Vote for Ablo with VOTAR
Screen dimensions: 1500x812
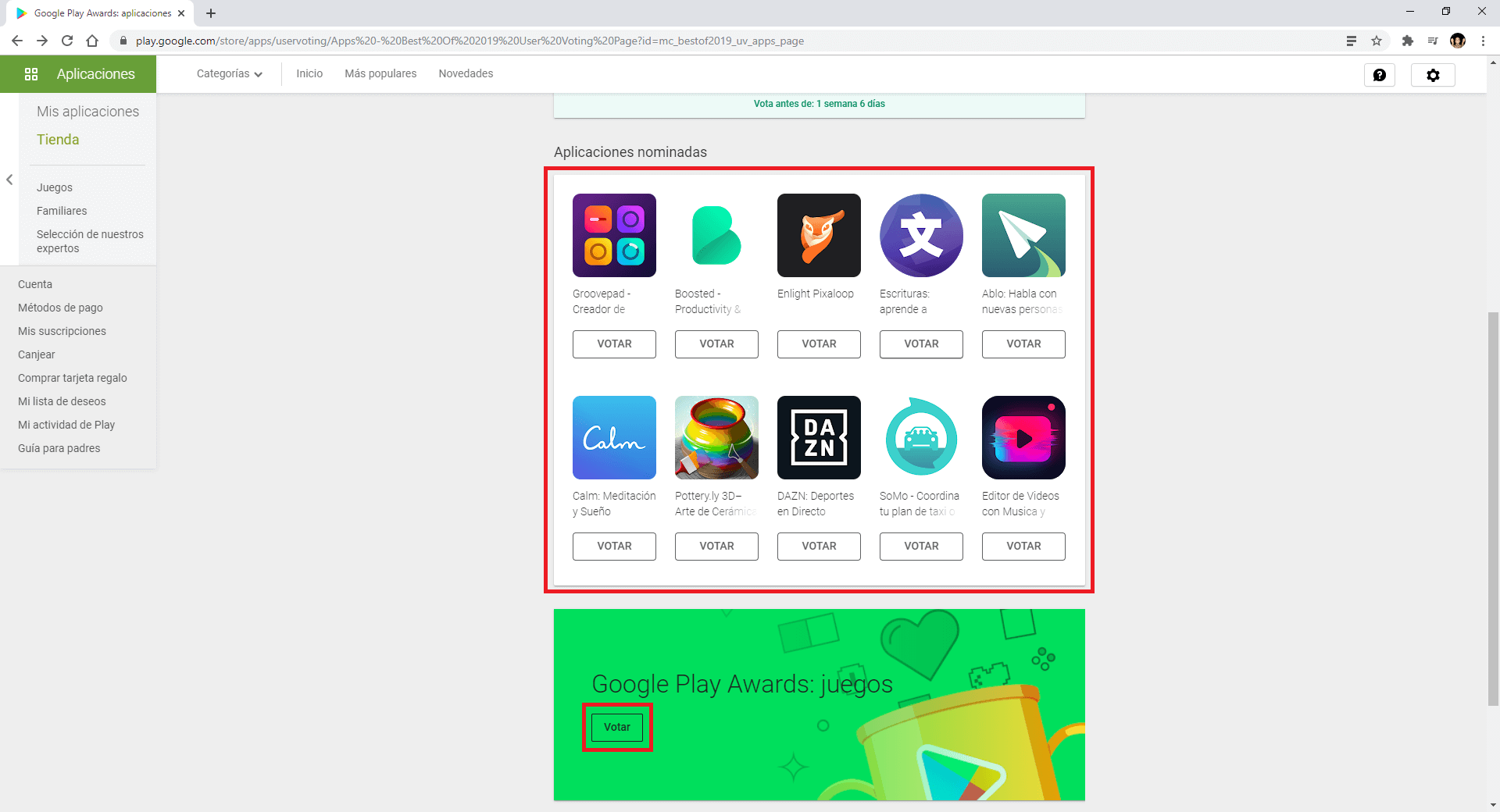(1023, 344)
